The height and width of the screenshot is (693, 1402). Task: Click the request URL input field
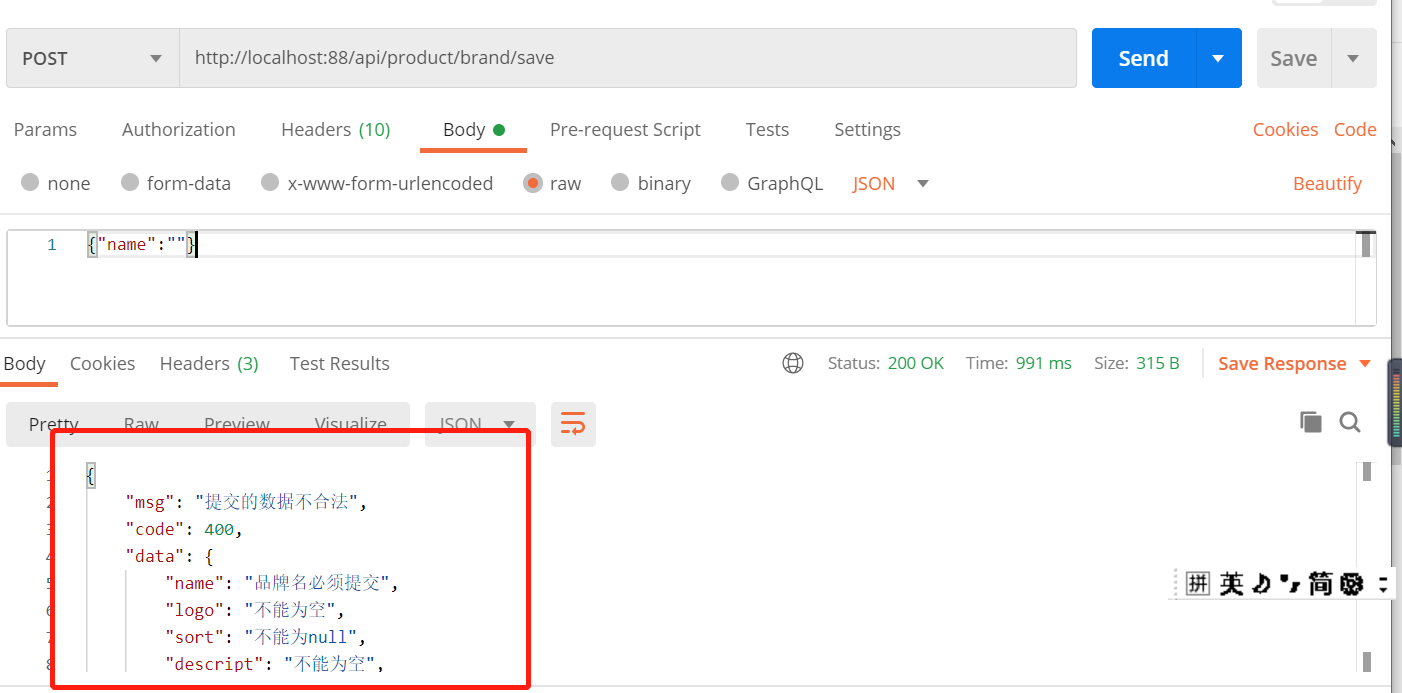(627, 58)
